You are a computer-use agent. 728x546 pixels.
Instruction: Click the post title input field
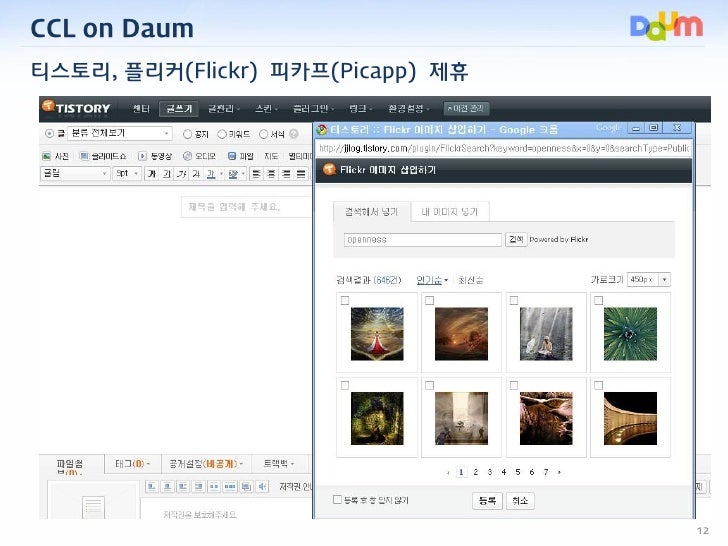pyautogui.click(x=246, y=207)
